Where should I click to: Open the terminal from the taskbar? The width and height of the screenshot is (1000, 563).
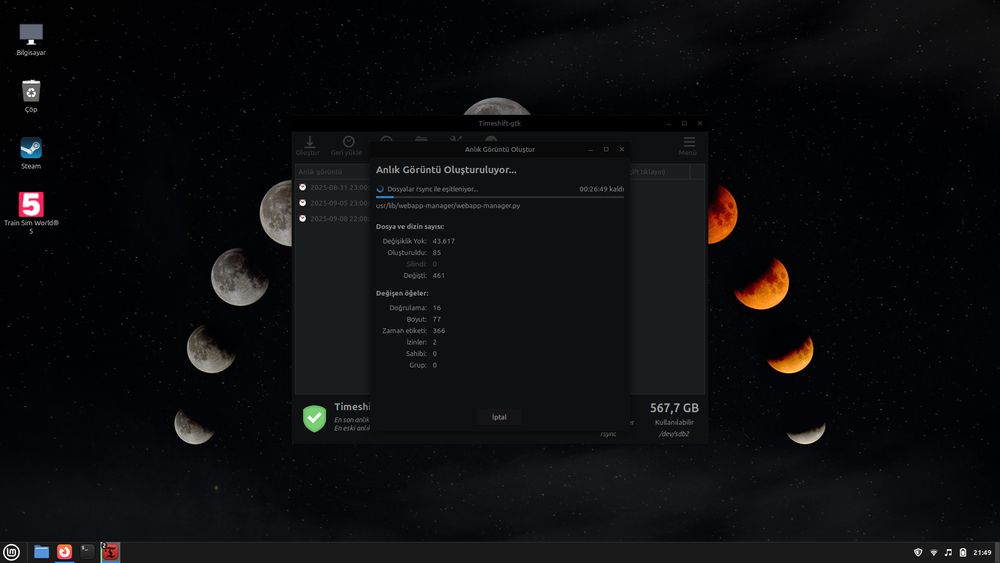click(x=87, y=552)
